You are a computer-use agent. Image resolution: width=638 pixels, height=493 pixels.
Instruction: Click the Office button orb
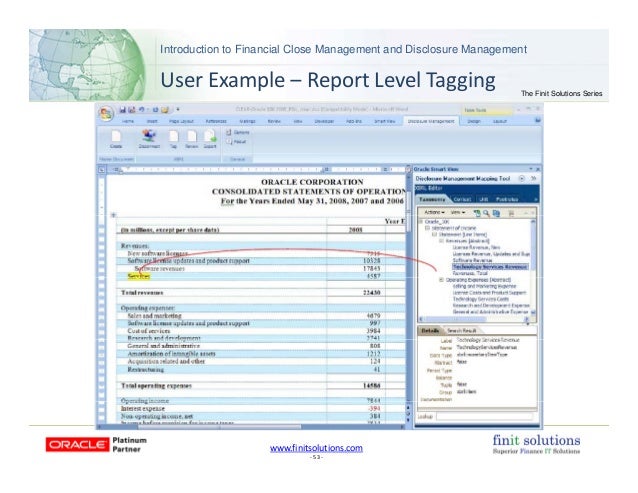pos(106,113)
